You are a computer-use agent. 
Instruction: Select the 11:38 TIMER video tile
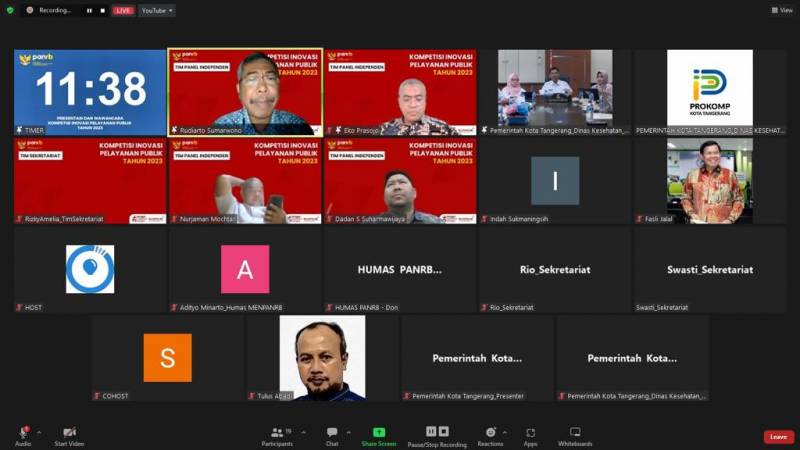click(x=90, y=92)
